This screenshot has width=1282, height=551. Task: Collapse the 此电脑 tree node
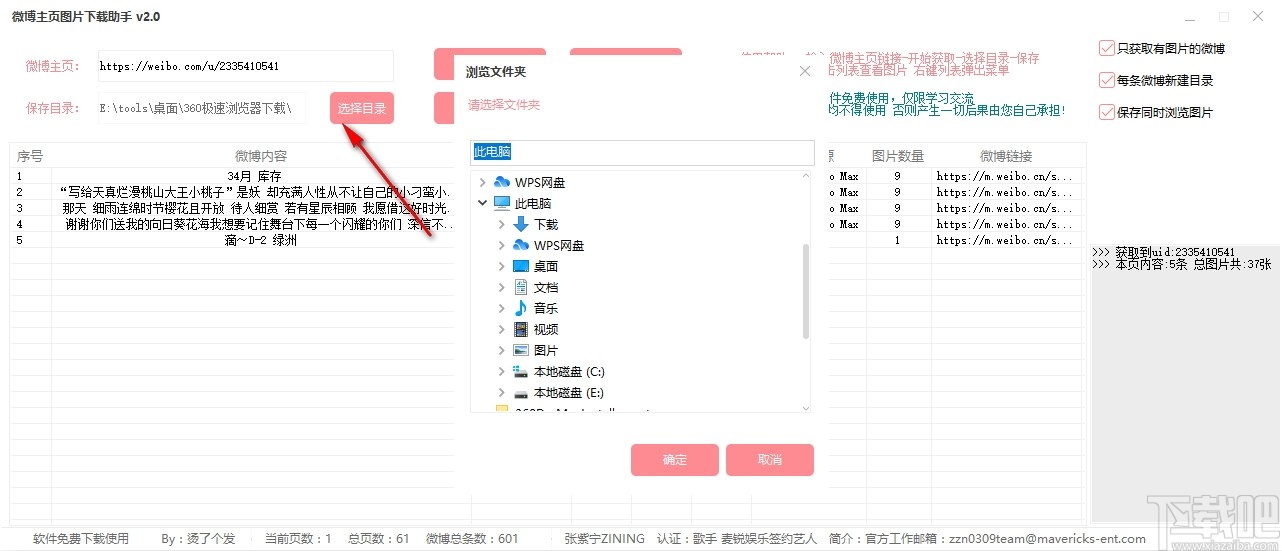point(483,203)
